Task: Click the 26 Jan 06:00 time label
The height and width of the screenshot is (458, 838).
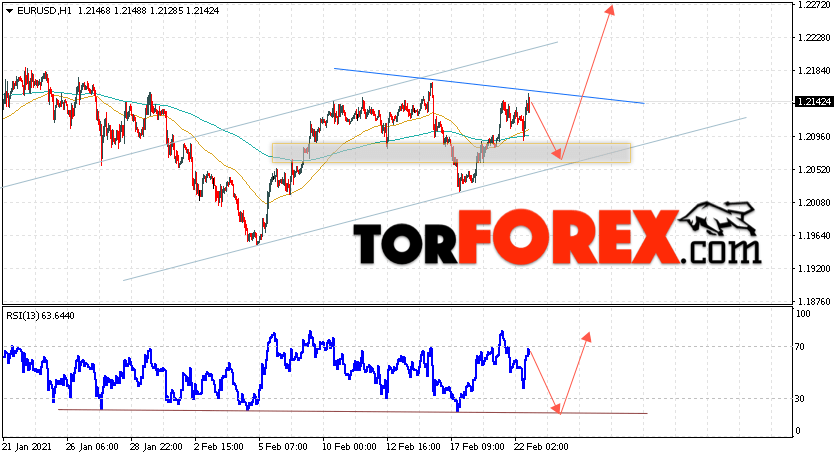Action: coord(92,447)
